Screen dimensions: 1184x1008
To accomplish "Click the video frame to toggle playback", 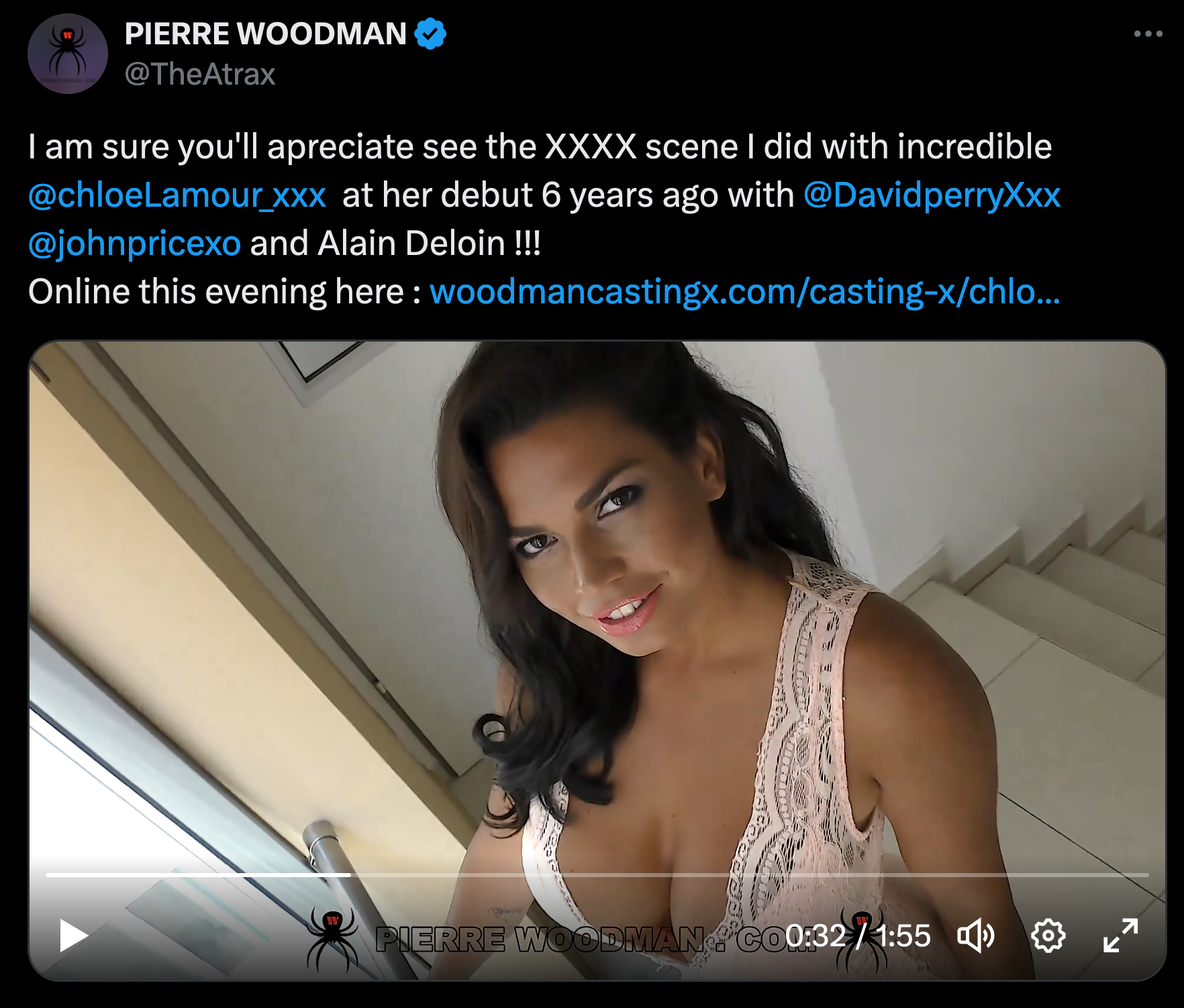I will [597, 604].
